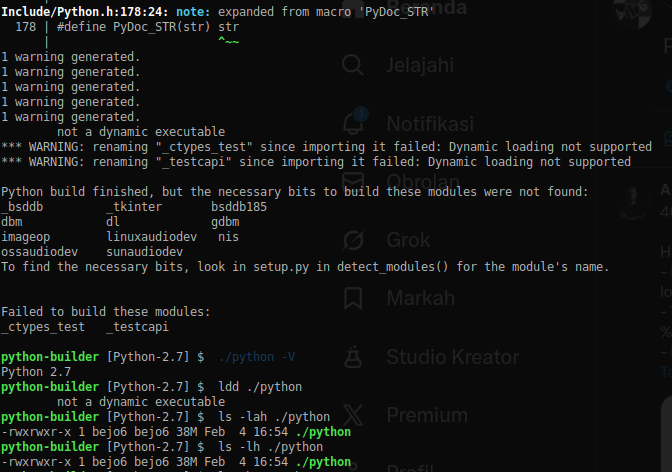This screenshot has height=472, width=672.
Task: Click the 'imageop' module name
Action: tap(26, 237)
